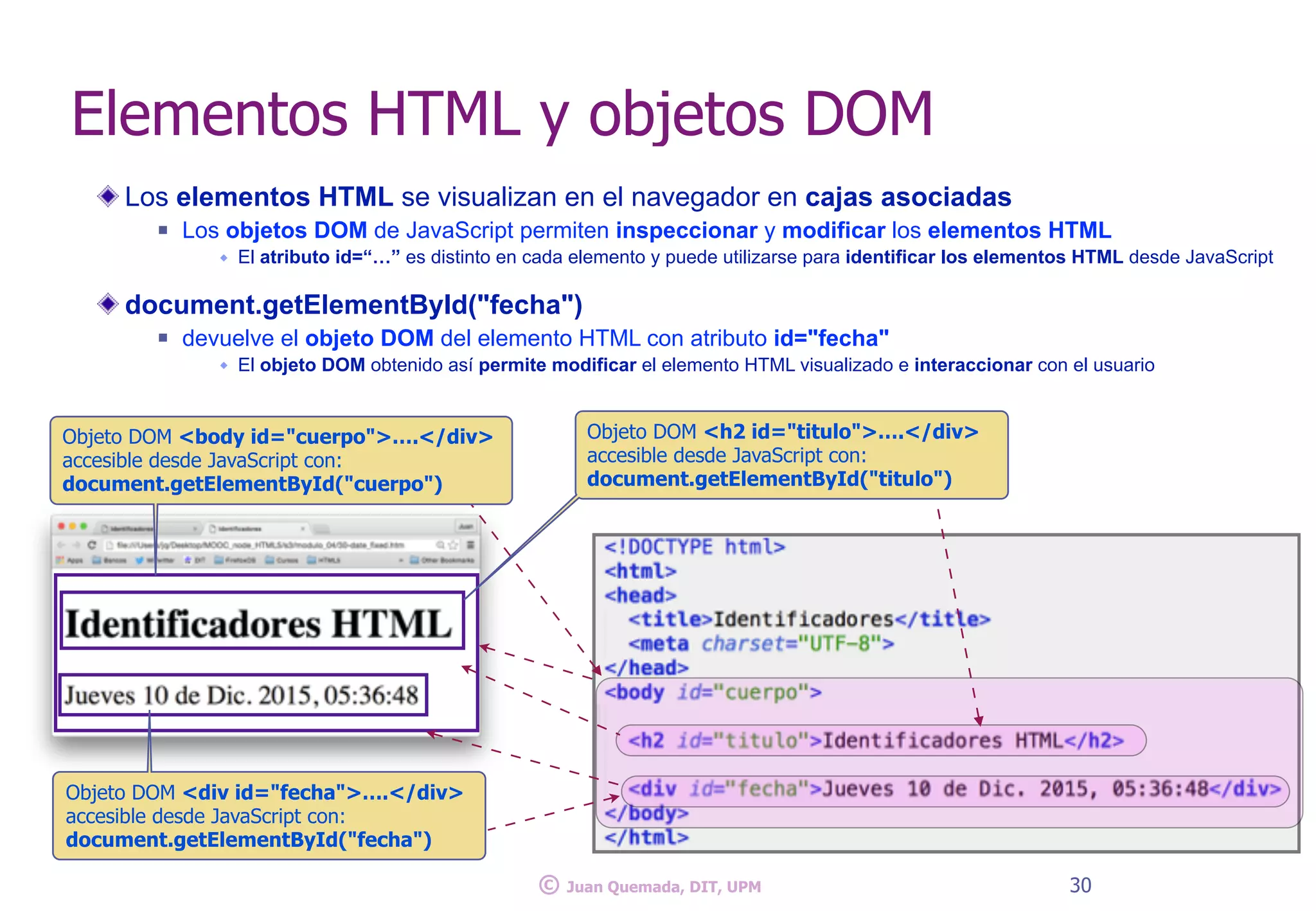
Task: Reload the page with the refresh icon
Action: (92, 545)
